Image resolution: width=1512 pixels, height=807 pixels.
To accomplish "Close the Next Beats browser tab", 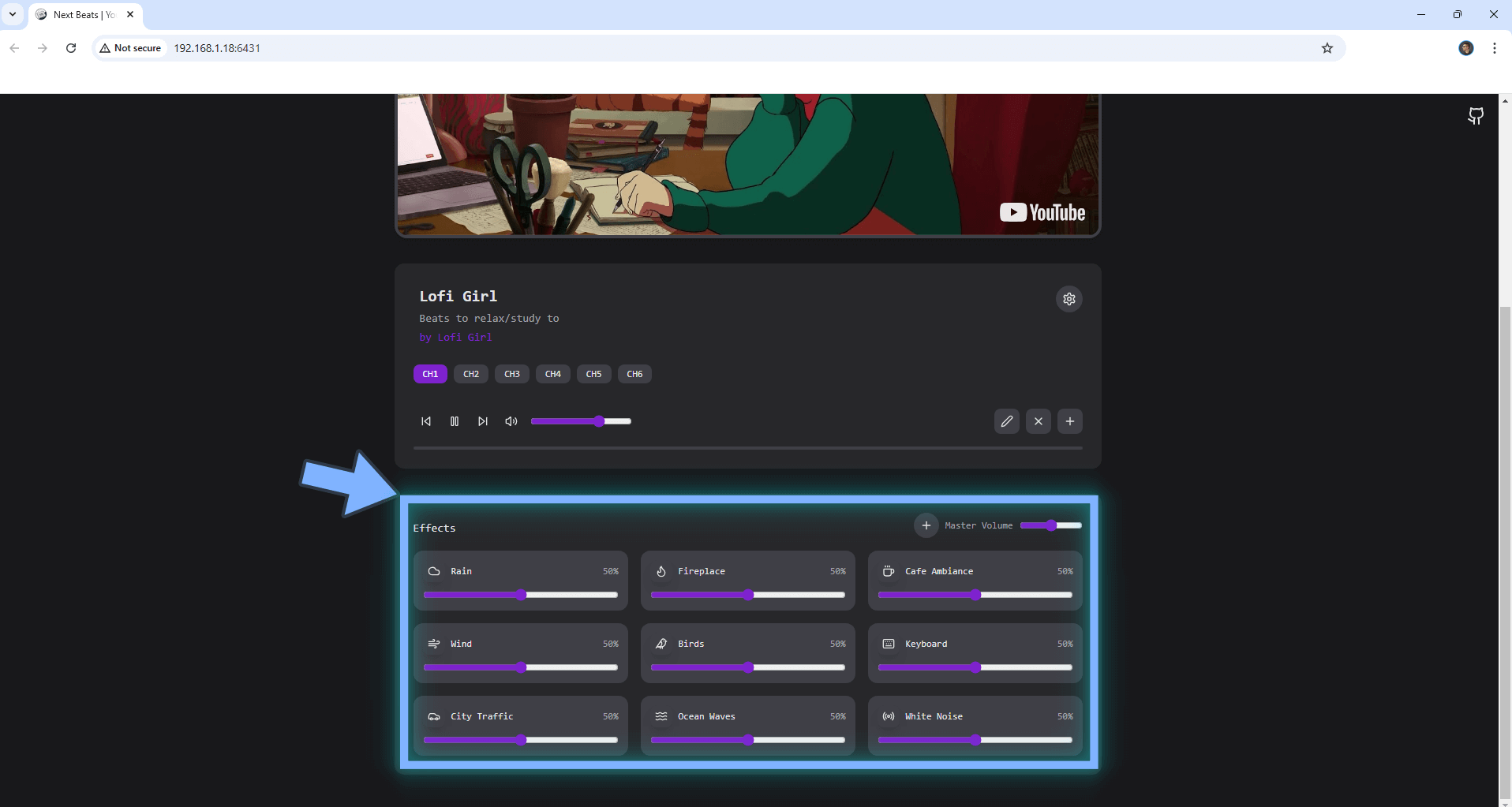I will point(130,14).
